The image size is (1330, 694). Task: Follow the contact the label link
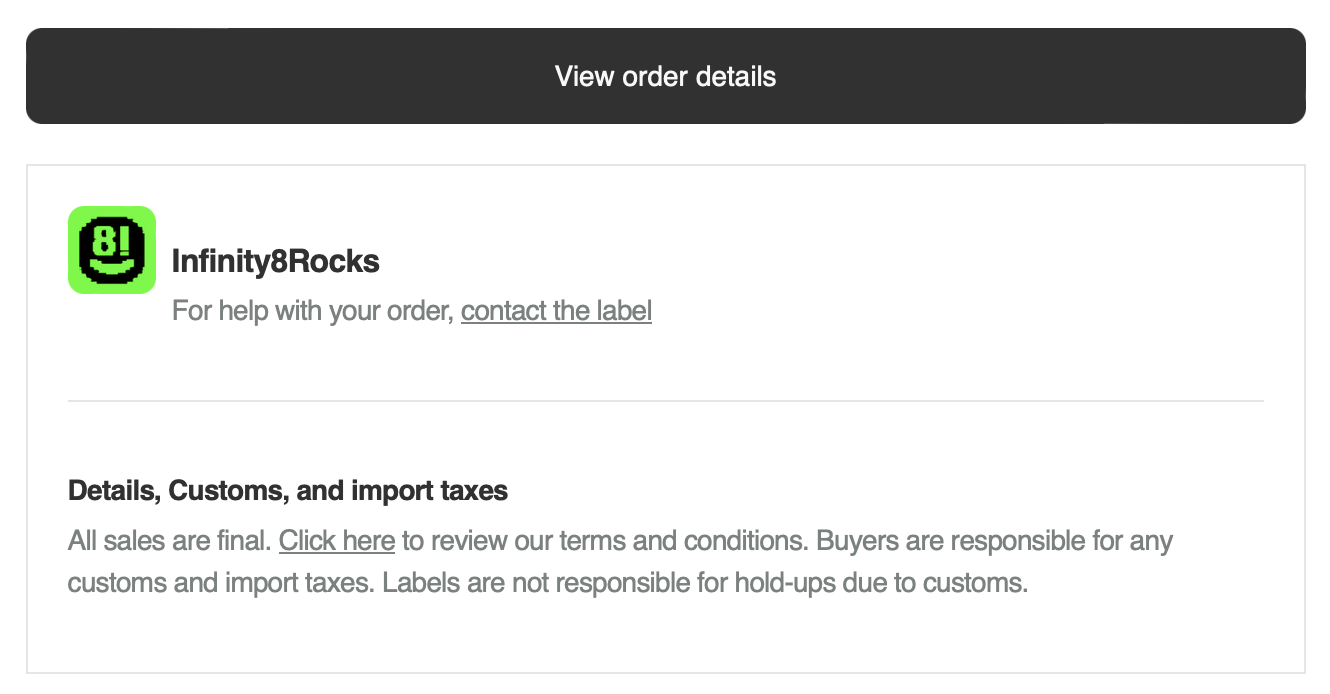556,311
